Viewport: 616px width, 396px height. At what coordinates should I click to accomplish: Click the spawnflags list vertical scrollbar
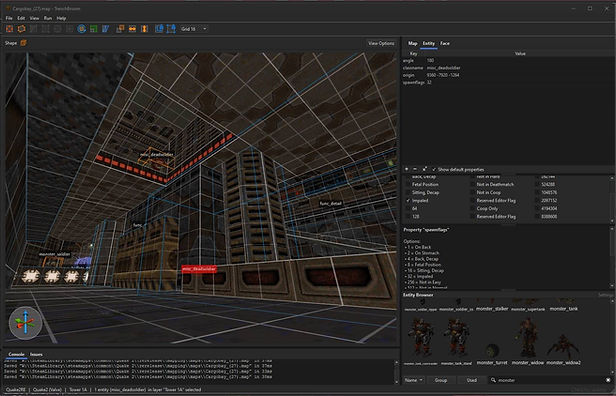coord(612,200)
